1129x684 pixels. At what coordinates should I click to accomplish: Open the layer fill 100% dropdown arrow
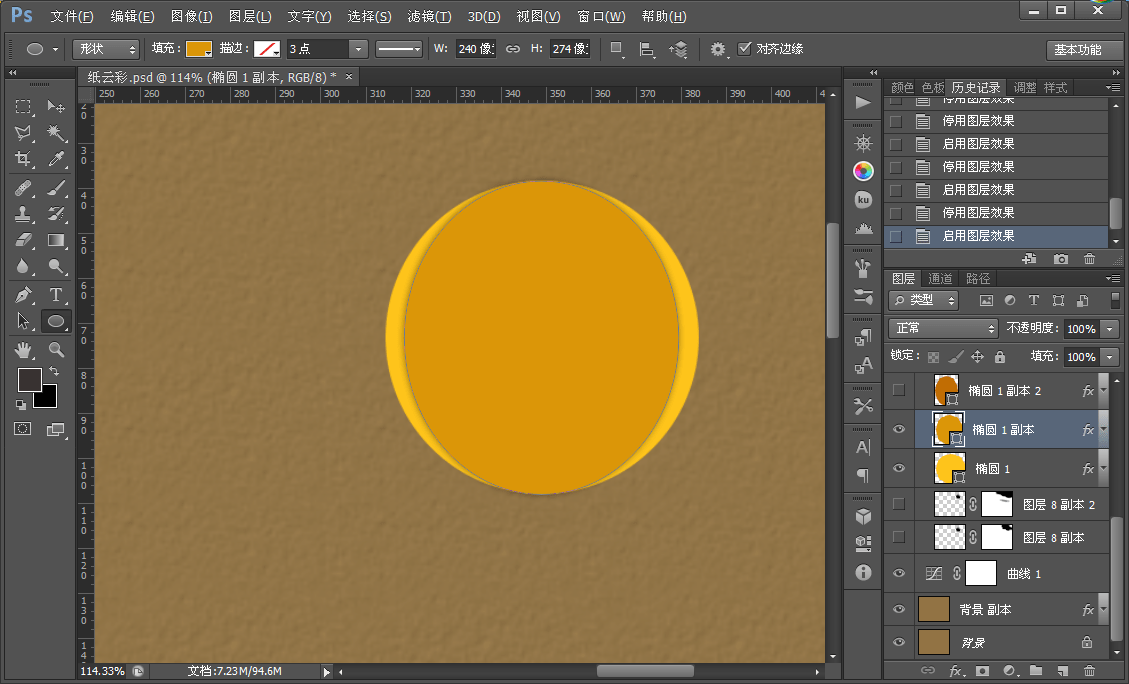tap(1110, 357)
